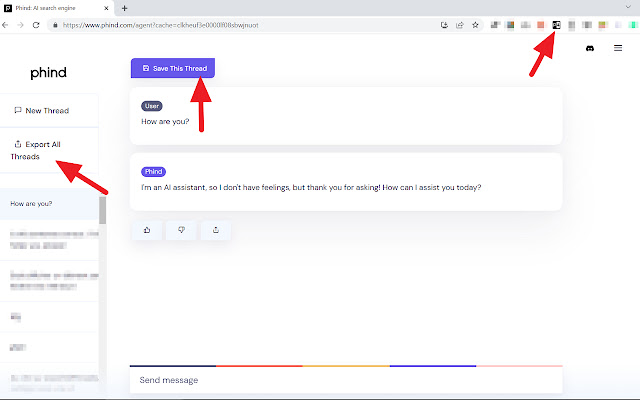Click the thumbs down feedback icon
The image size is (640, 400).
tap(181, 230)
